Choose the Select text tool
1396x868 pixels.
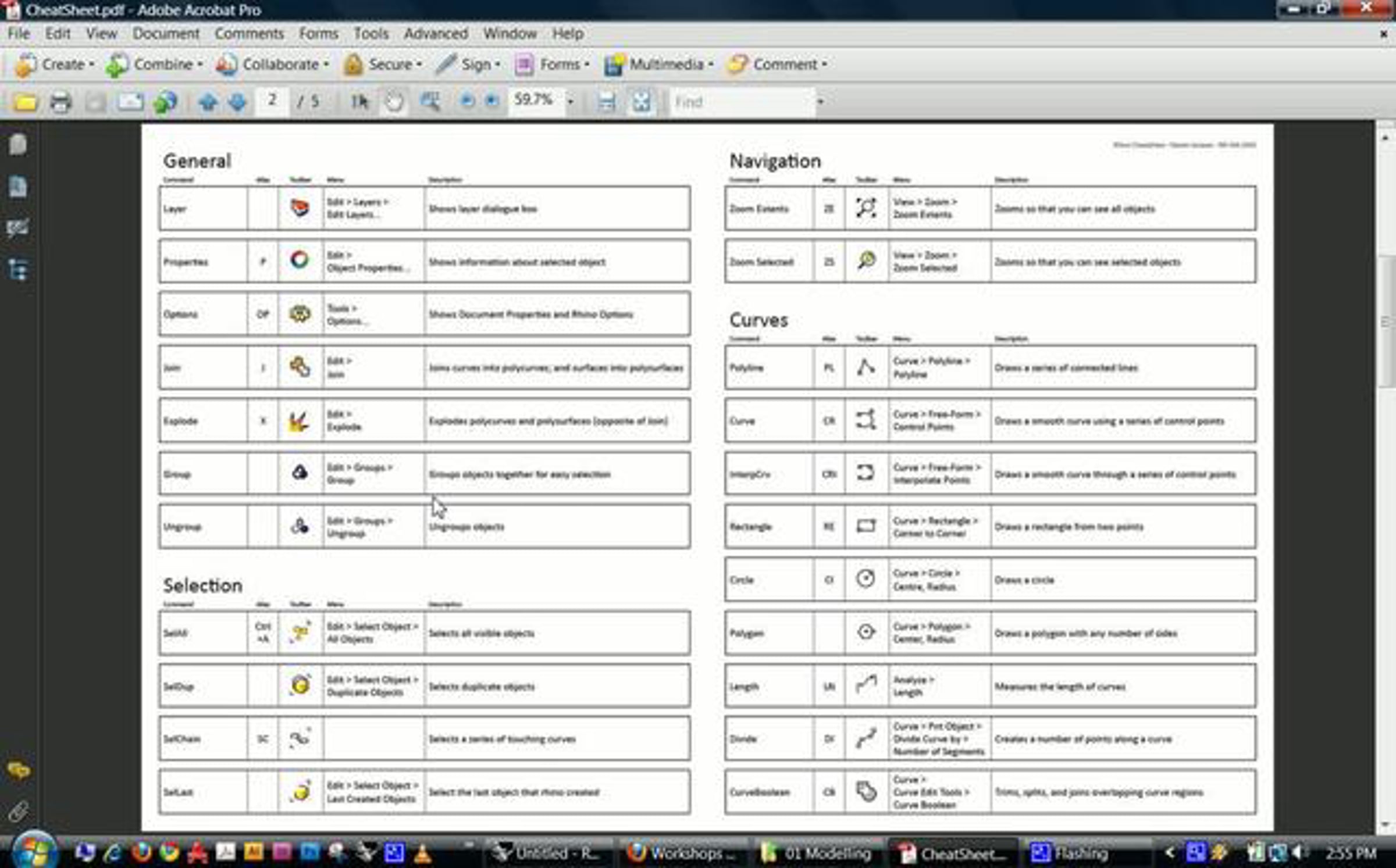point(359,102)
